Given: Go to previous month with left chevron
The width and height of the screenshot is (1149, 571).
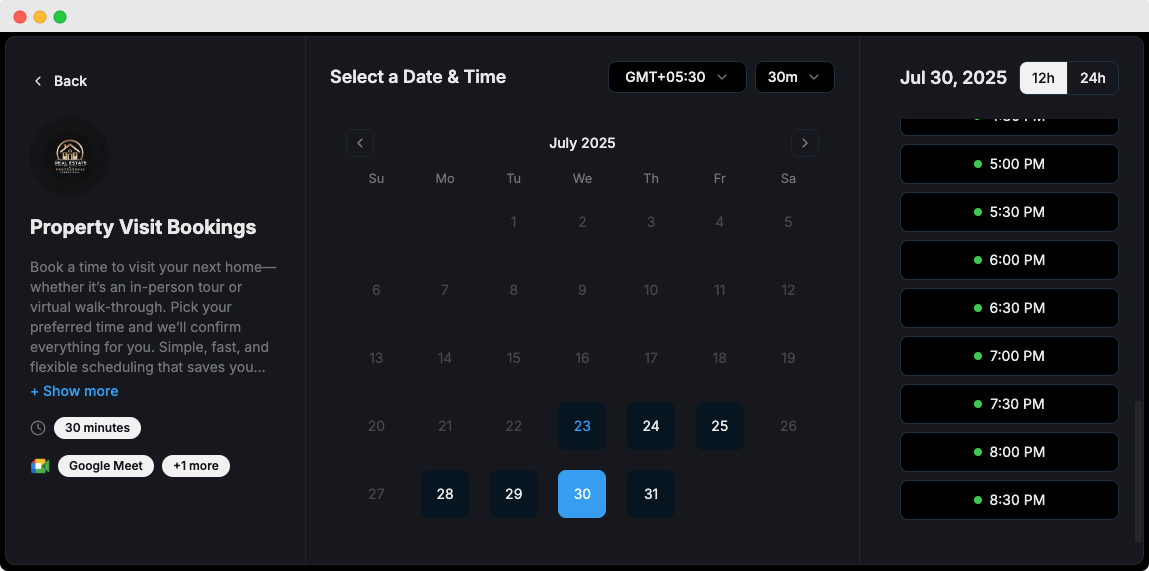Looking at the screenshot, I should (360, 143).
